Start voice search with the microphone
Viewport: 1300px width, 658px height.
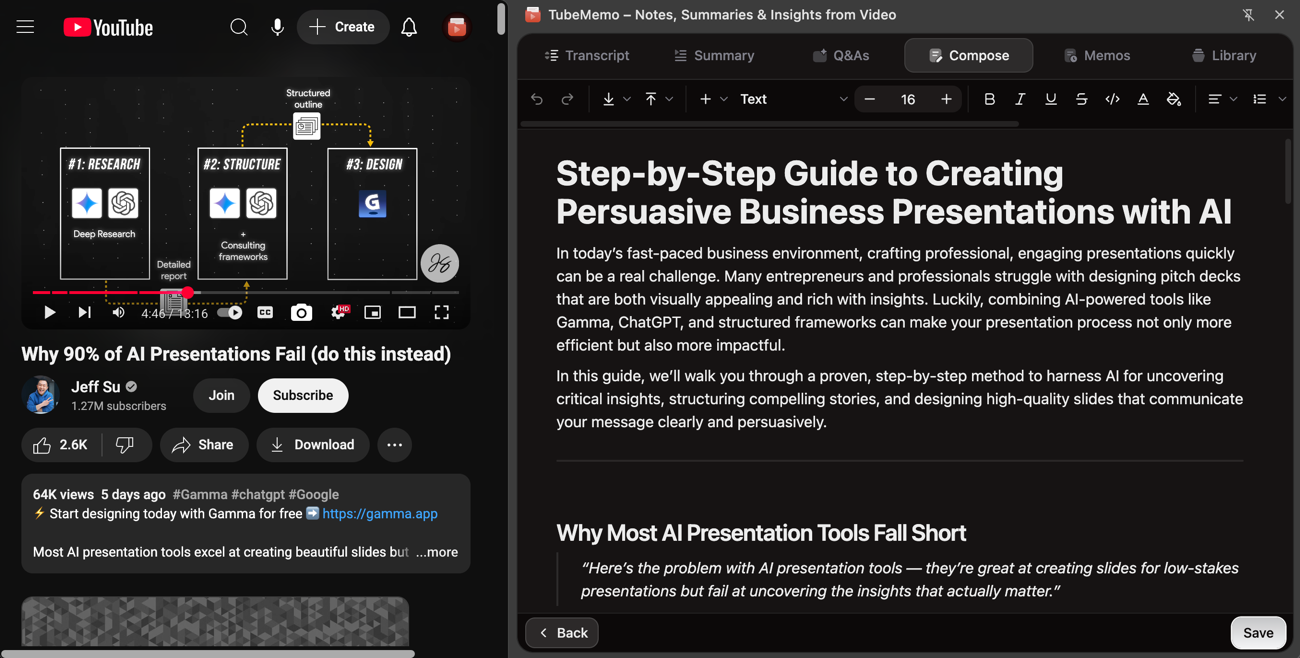tap(277, 27)
